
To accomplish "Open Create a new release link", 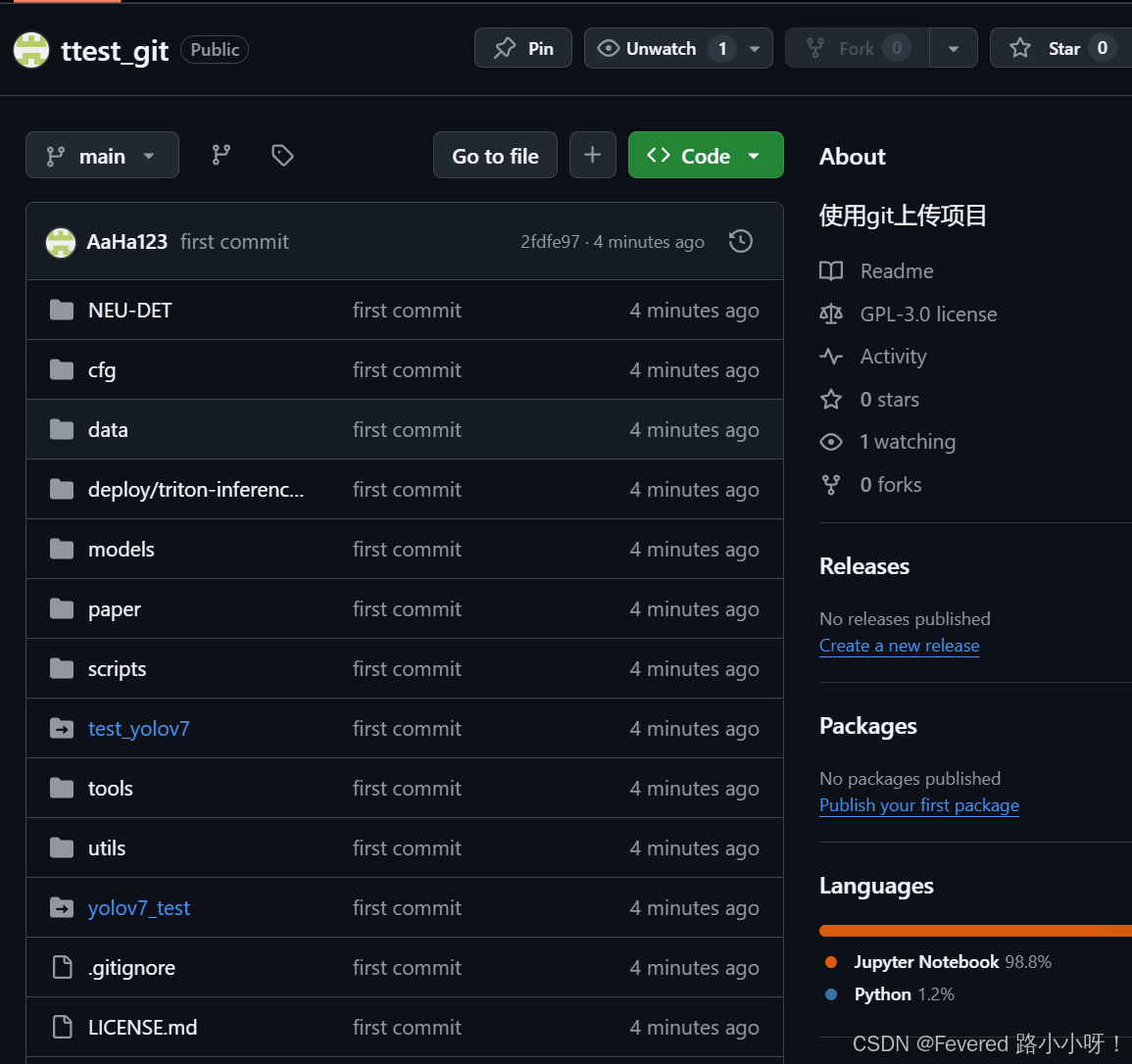I will pos(899,646).
